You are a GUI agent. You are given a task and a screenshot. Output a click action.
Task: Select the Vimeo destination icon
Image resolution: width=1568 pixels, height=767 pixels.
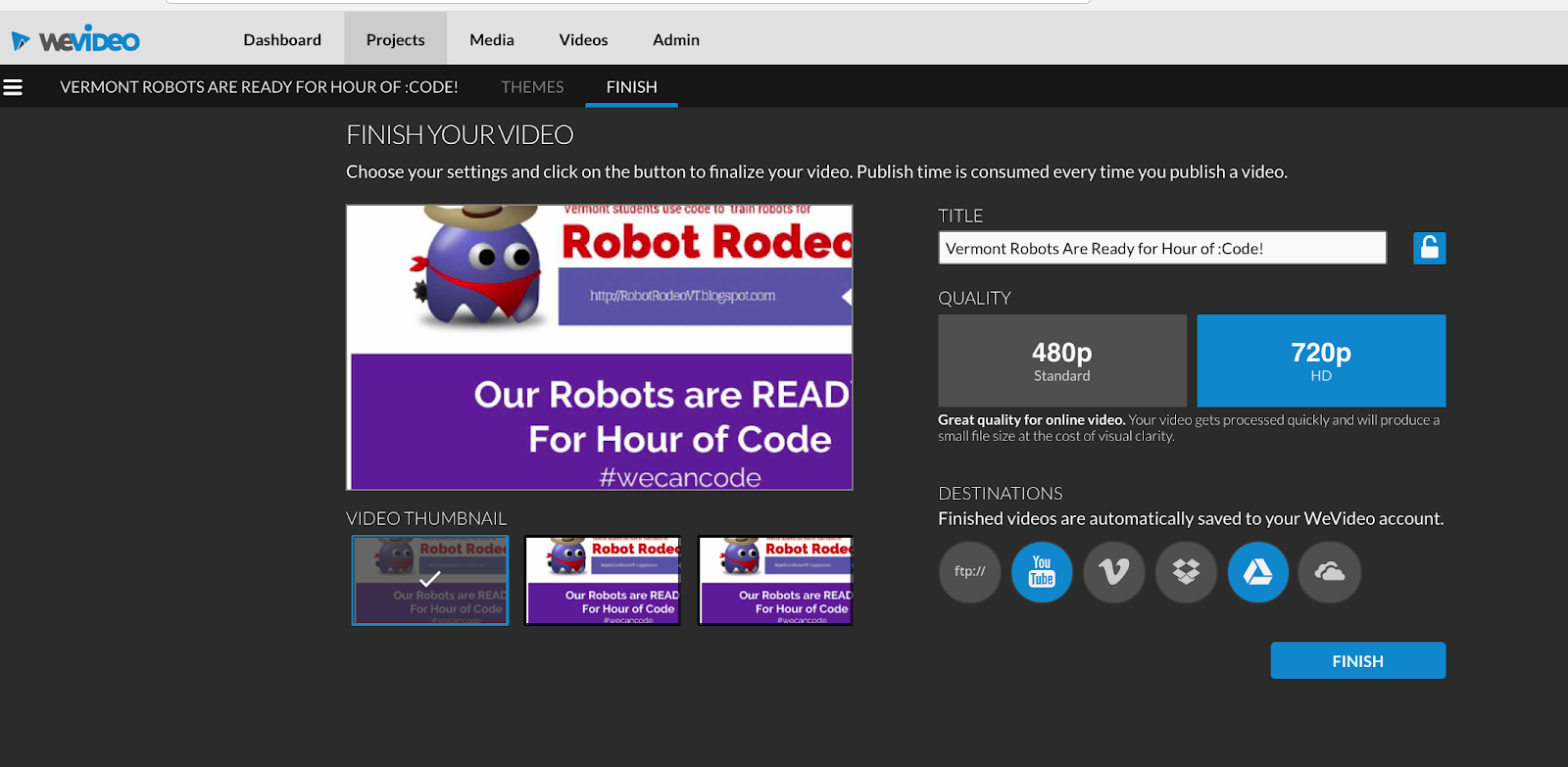tap(1114, 572)
